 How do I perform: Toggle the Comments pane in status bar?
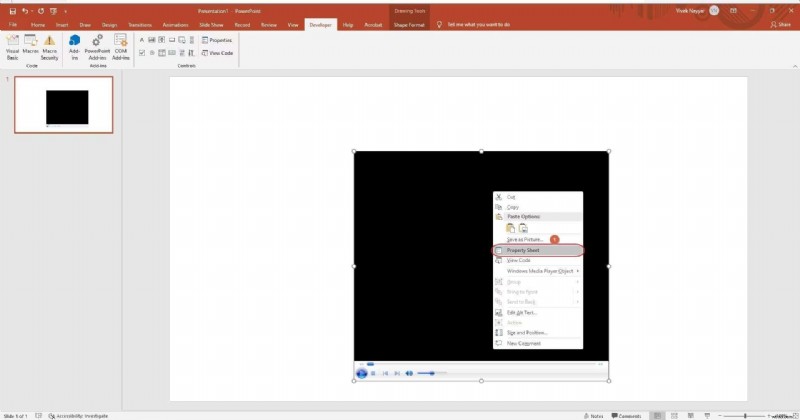tap(627, 416)
